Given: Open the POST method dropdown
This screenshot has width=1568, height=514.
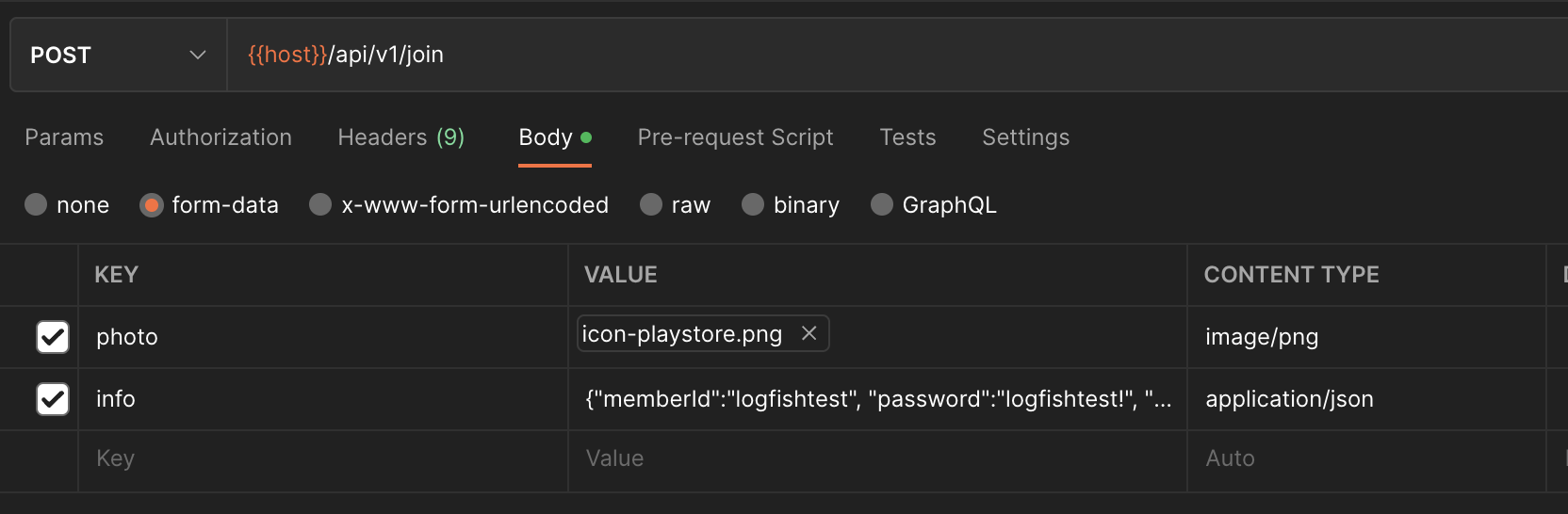Looking at the screenshot, I should [x=118, y=55].
